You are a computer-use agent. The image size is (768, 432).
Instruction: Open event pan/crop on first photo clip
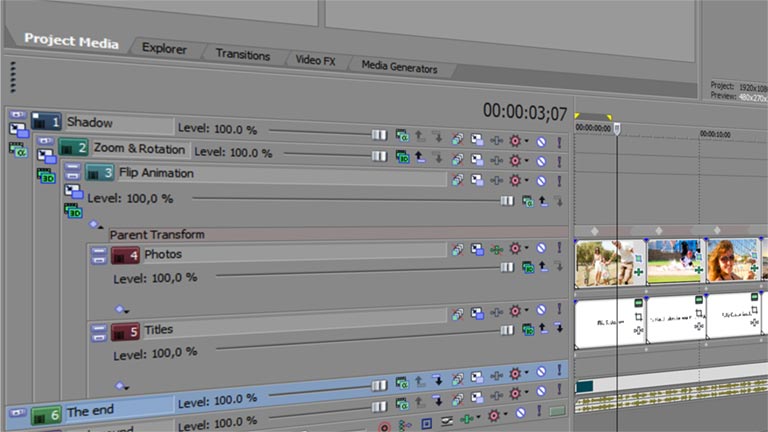(x=638, y=258)
